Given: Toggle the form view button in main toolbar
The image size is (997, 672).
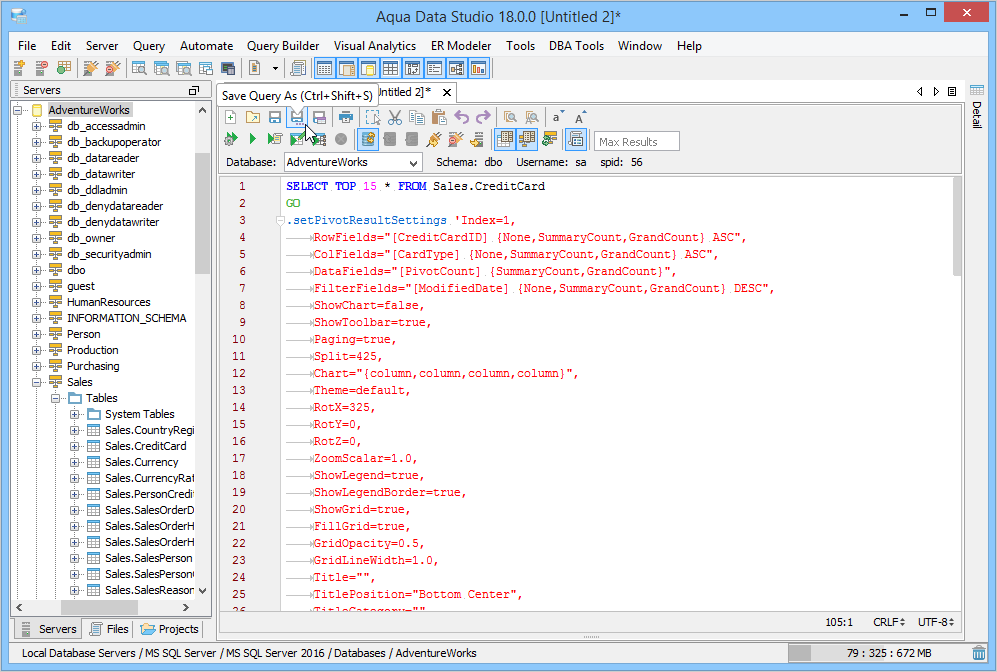Looking at the screenshot, I should pos(435,68).
